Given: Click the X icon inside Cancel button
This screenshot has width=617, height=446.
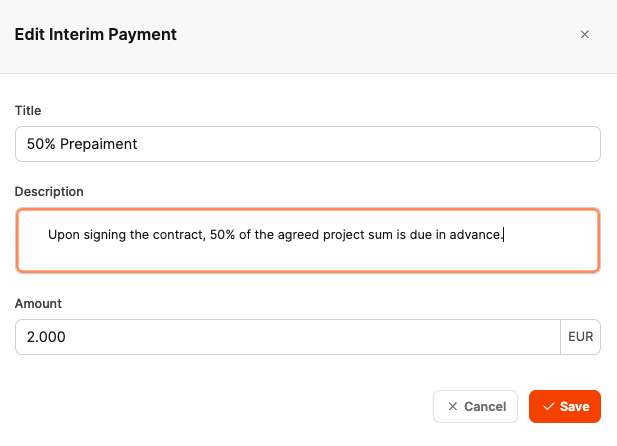Looking at the screenshot, I should [x=453, y=407].
